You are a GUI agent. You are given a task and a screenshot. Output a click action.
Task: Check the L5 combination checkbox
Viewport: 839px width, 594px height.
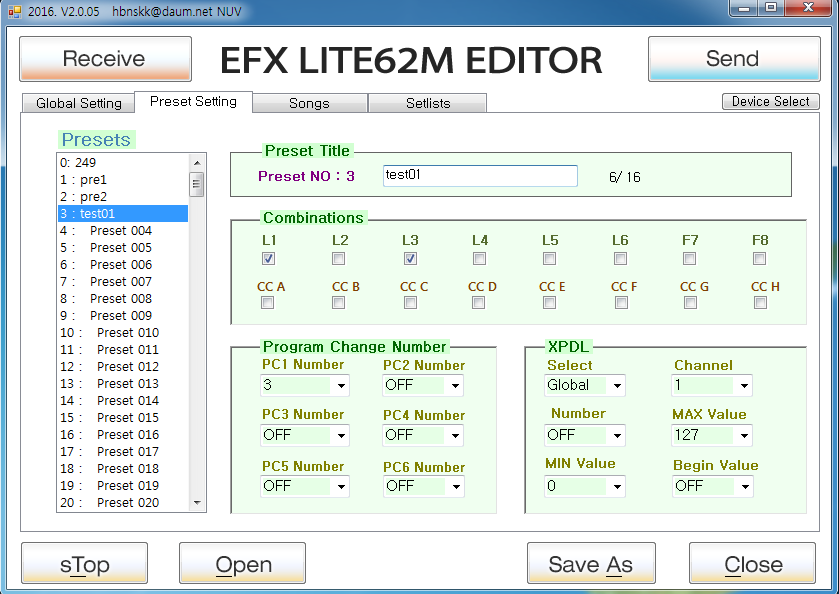(x=549, y=259)
